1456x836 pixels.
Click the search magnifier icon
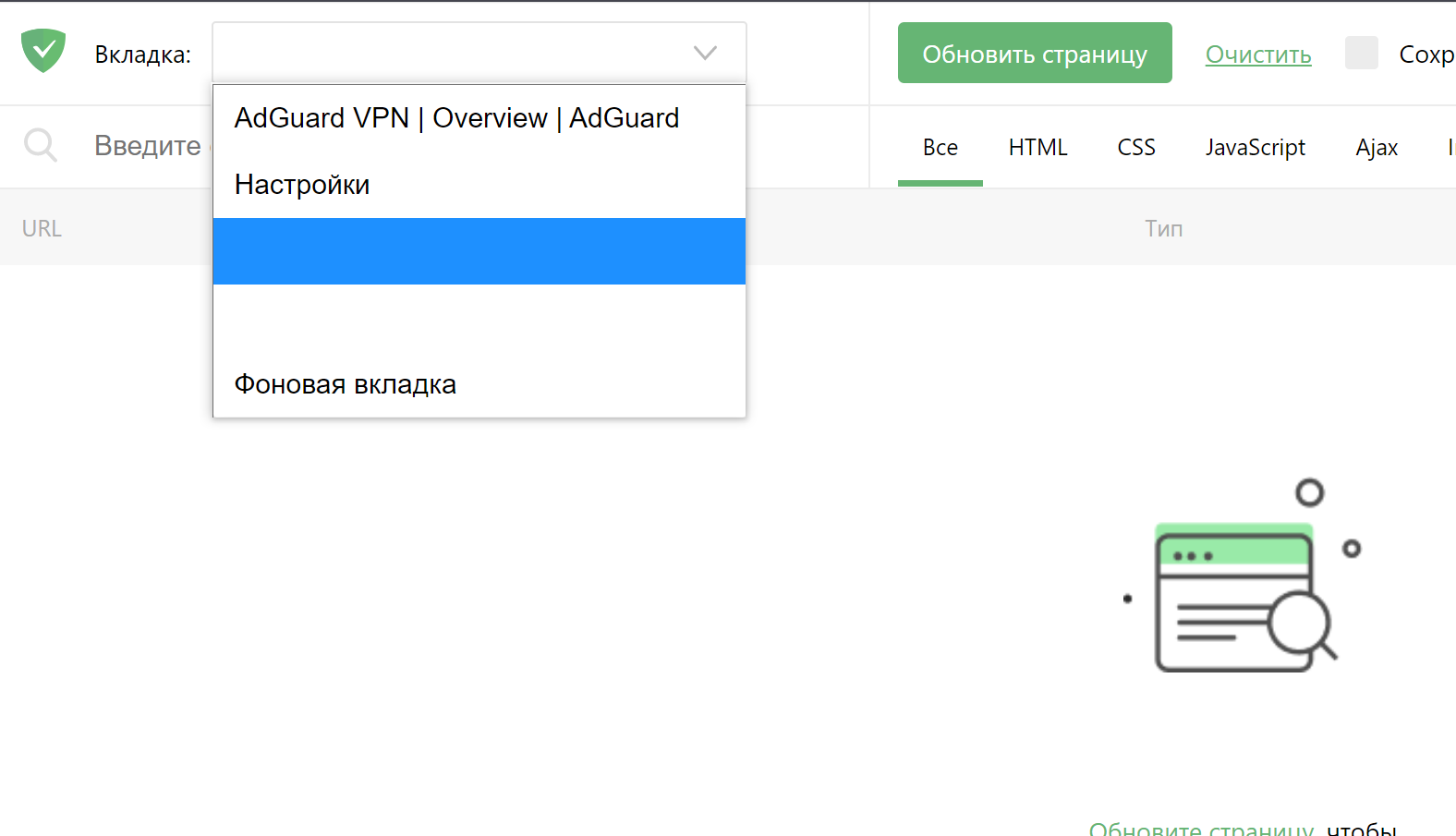coord(41,146)
